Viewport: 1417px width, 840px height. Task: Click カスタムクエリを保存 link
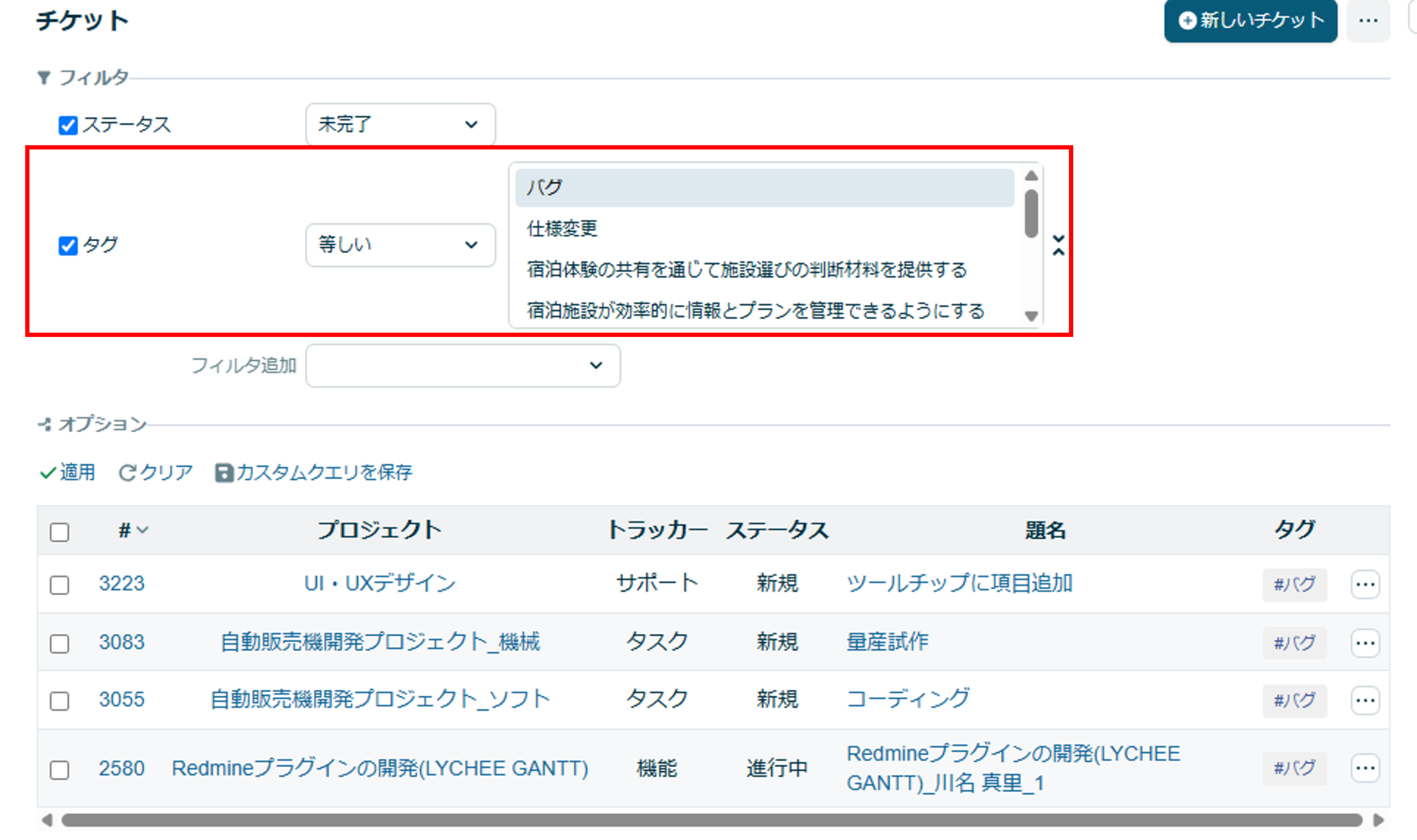click(313, 472)
